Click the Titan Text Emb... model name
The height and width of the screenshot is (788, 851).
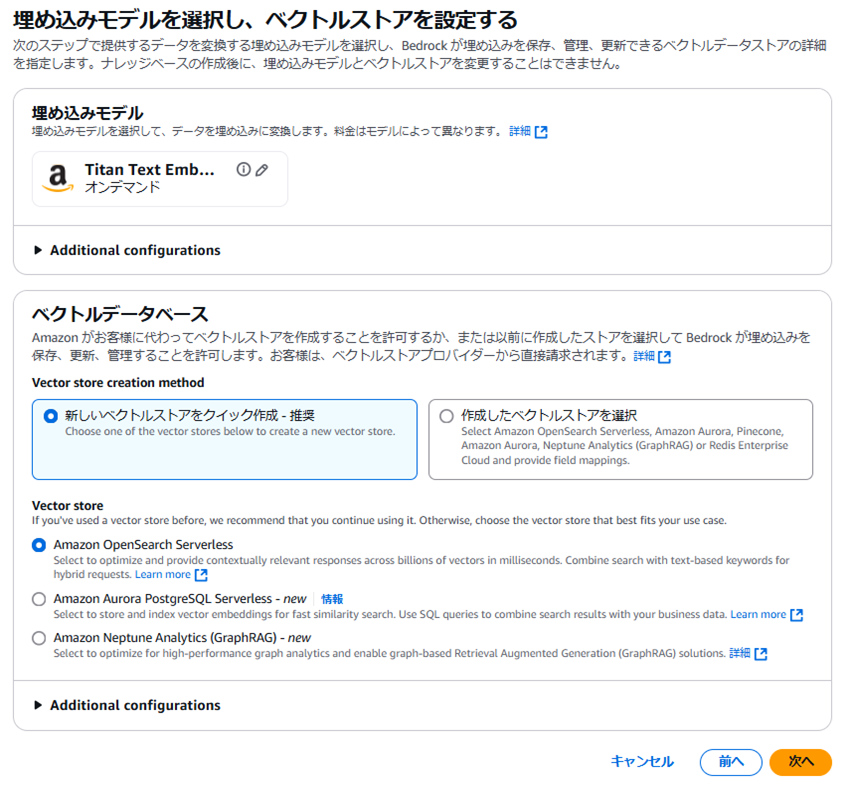(x=150, y=170)
